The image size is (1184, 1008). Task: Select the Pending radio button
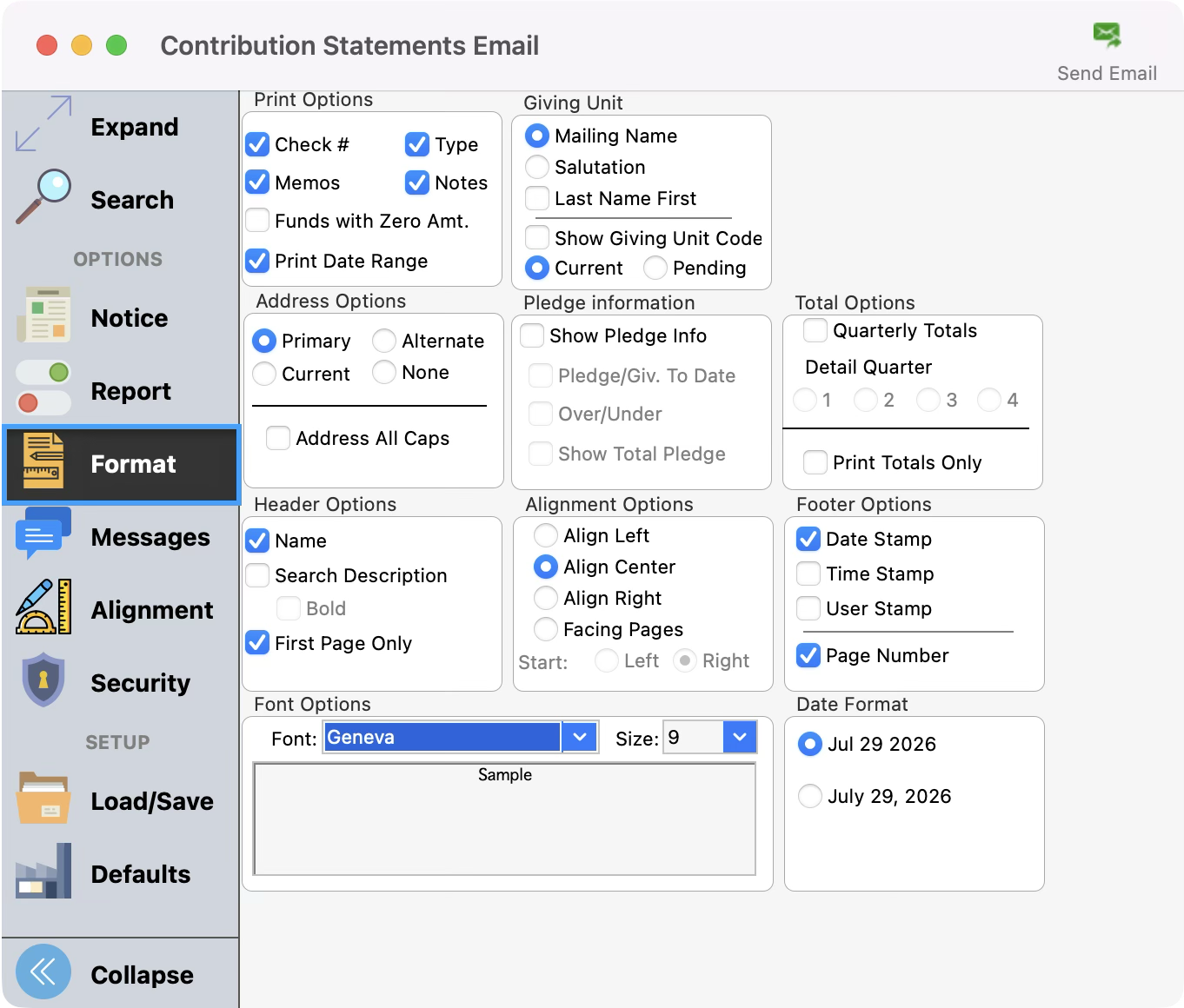click(x=655, y=268)
